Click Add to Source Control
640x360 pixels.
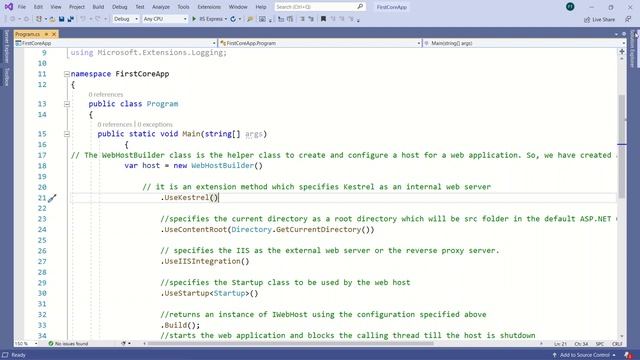(x=584, y=355)
